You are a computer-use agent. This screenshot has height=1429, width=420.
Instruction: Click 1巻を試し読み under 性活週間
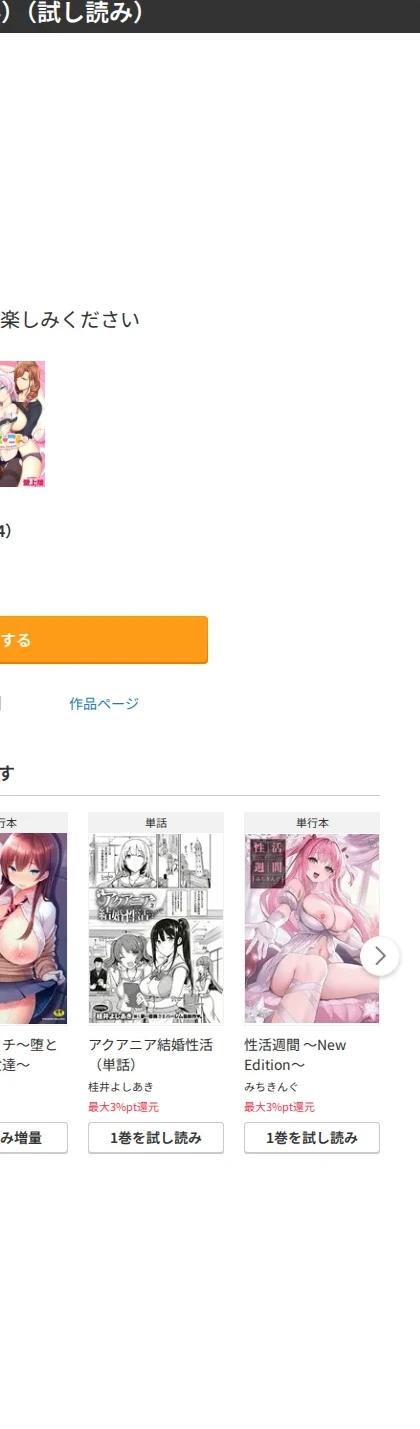312,1138
